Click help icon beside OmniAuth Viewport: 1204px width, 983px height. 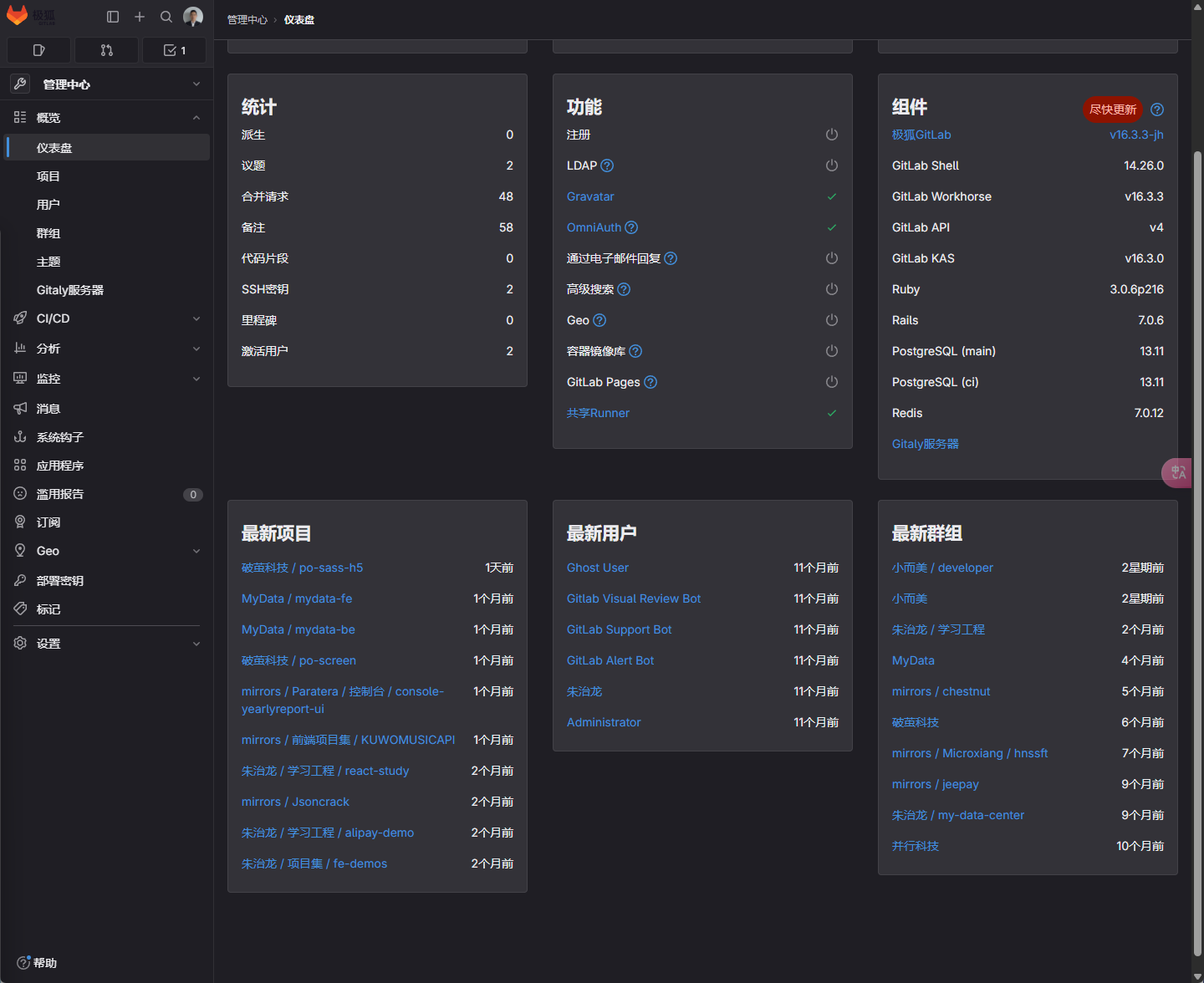[x=631, y=227]
